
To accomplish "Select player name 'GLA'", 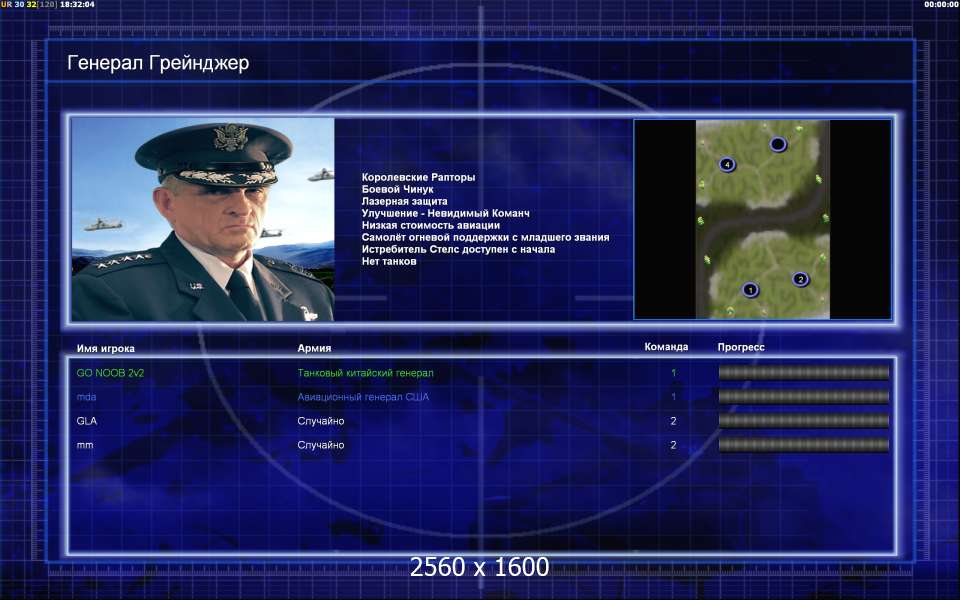I will 86,421.
